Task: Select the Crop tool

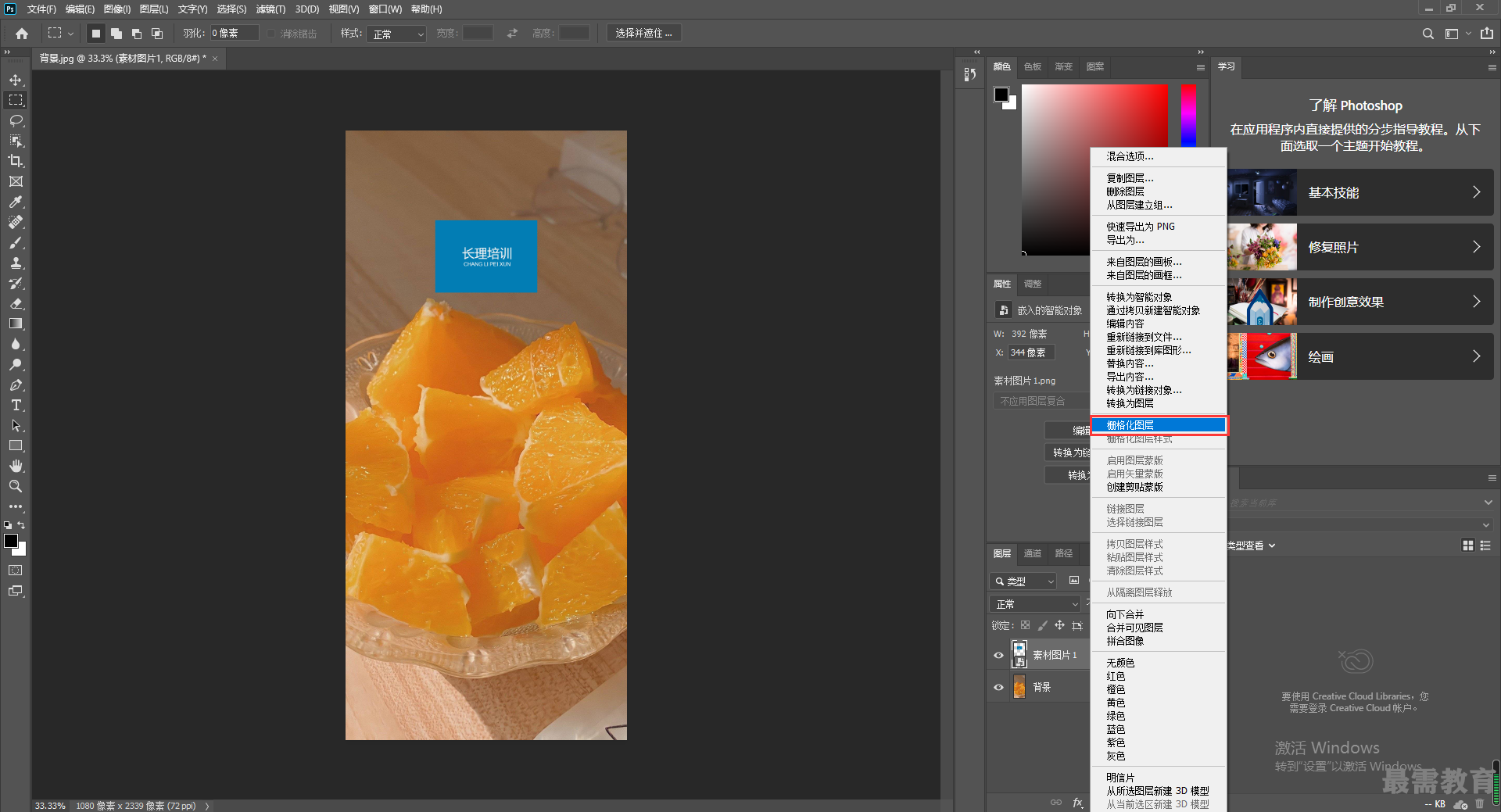Action: 16,161
